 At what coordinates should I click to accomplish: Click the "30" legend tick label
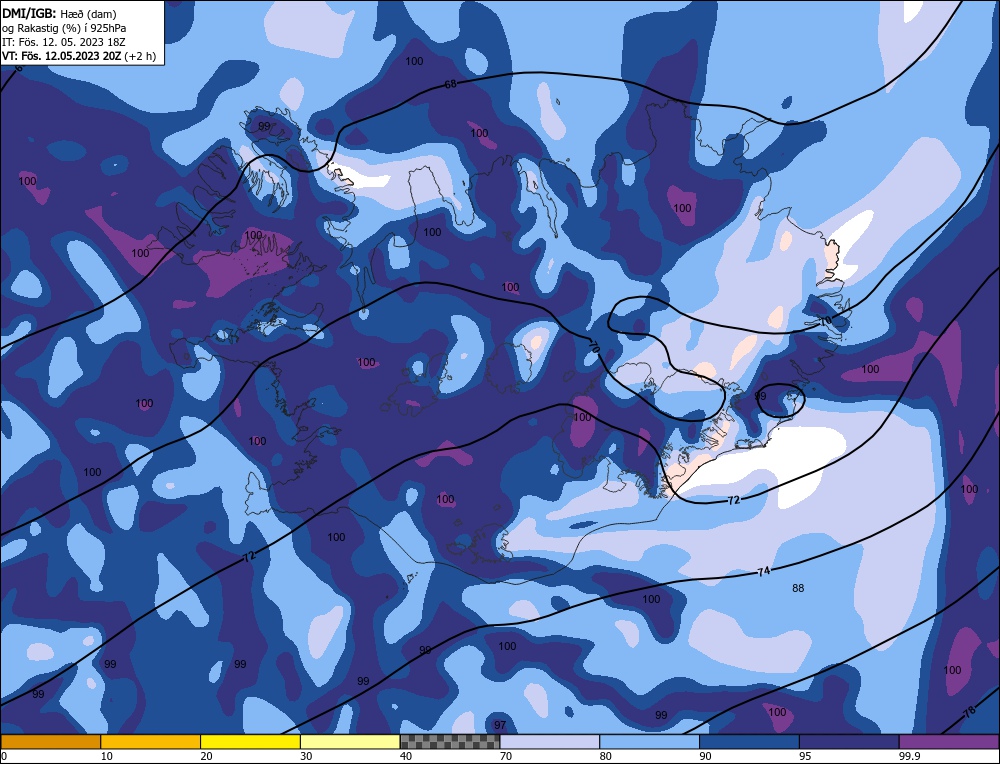(x=306, y=756)
